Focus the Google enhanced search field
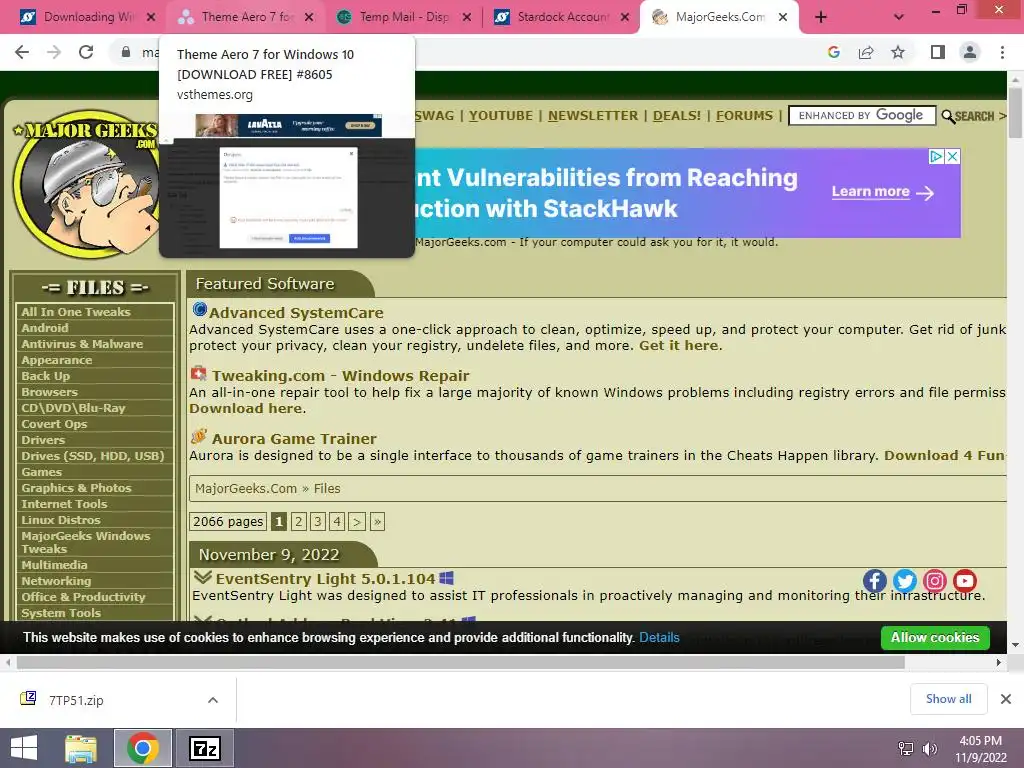This screenshot has width=1024, height=768. pos(862,116)
